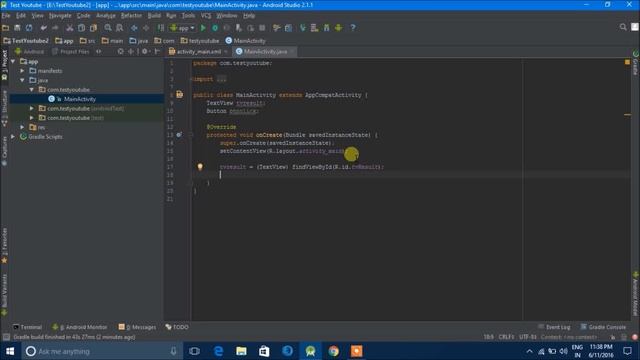
Task: Toggle the read-only lock in status bar
Action: (x=613, y=337)
